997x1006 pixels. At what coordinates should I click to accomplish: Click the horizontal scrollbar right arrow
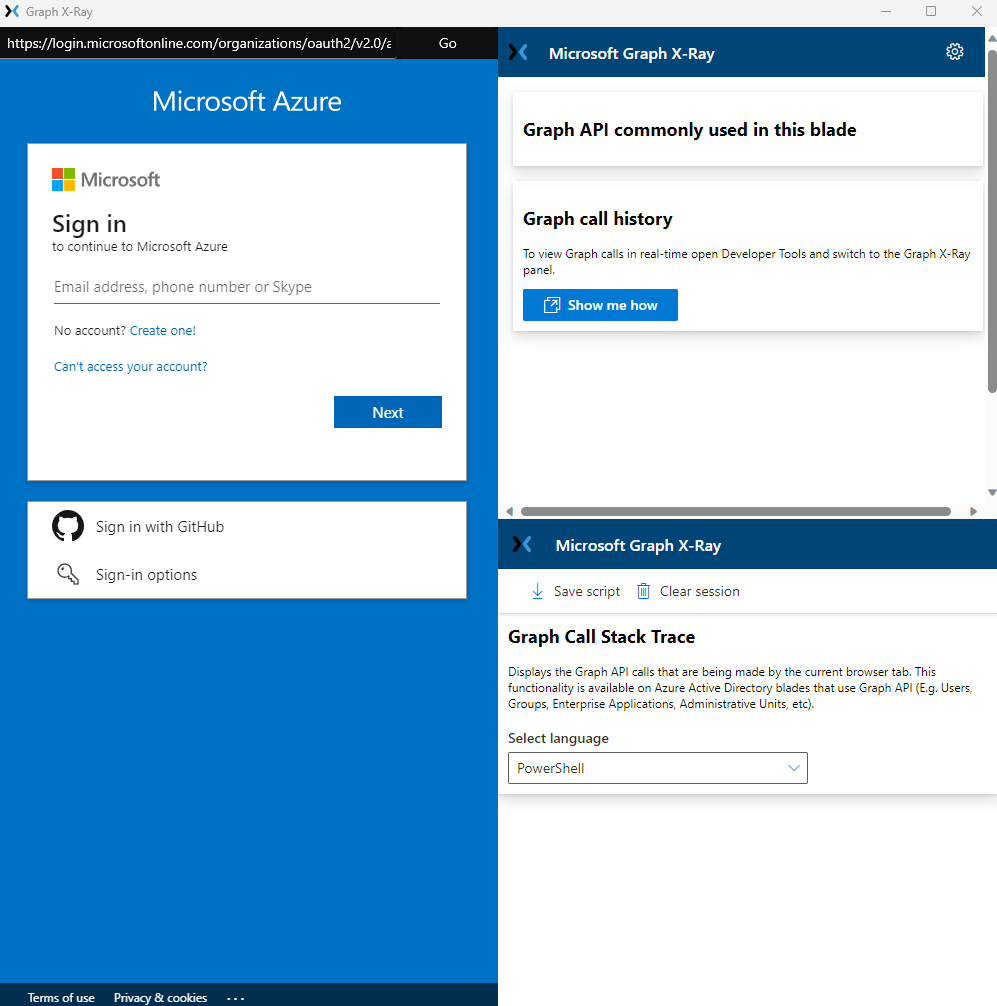tap(973, 511)
